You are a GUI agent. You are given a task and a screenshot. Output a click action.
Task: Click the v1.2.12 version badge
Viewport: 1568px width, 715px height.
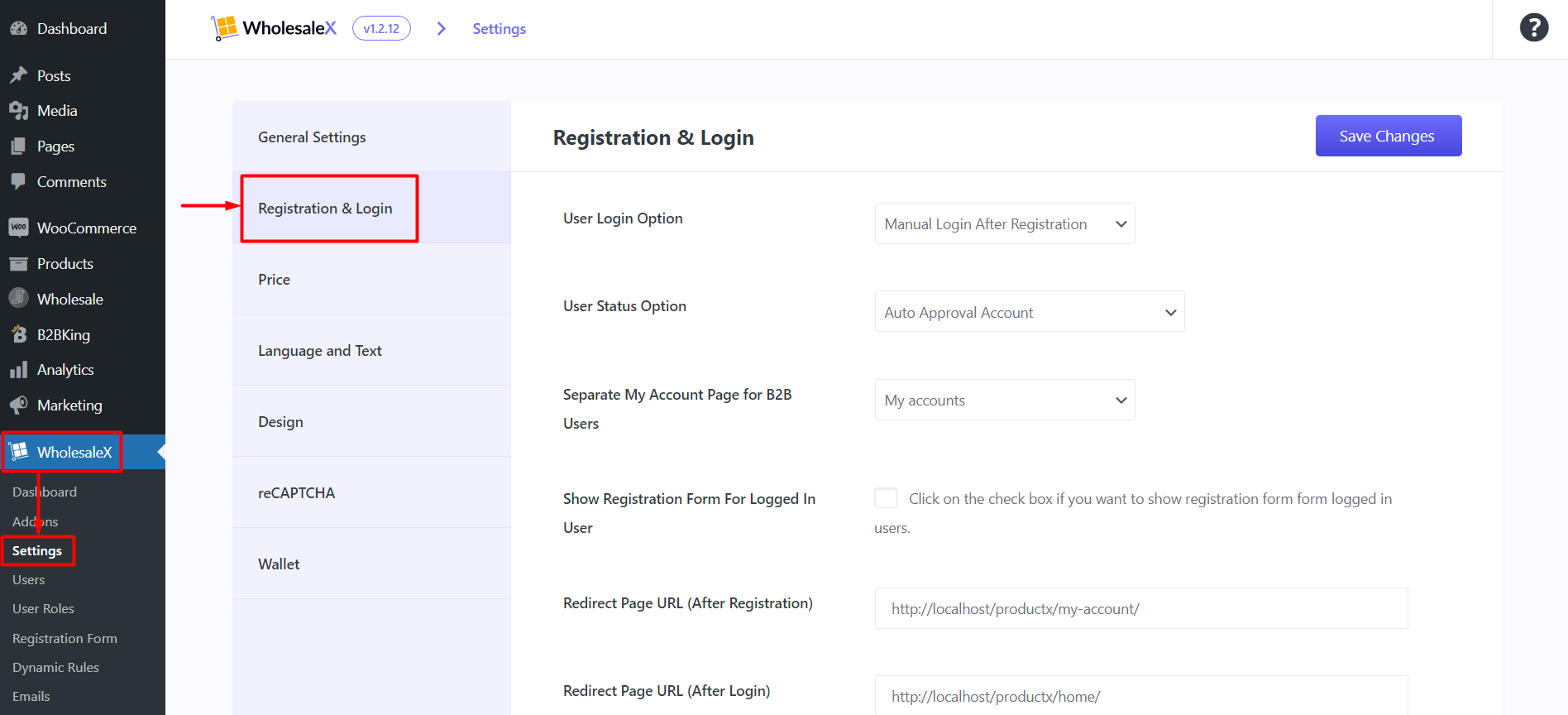[381, 28]
